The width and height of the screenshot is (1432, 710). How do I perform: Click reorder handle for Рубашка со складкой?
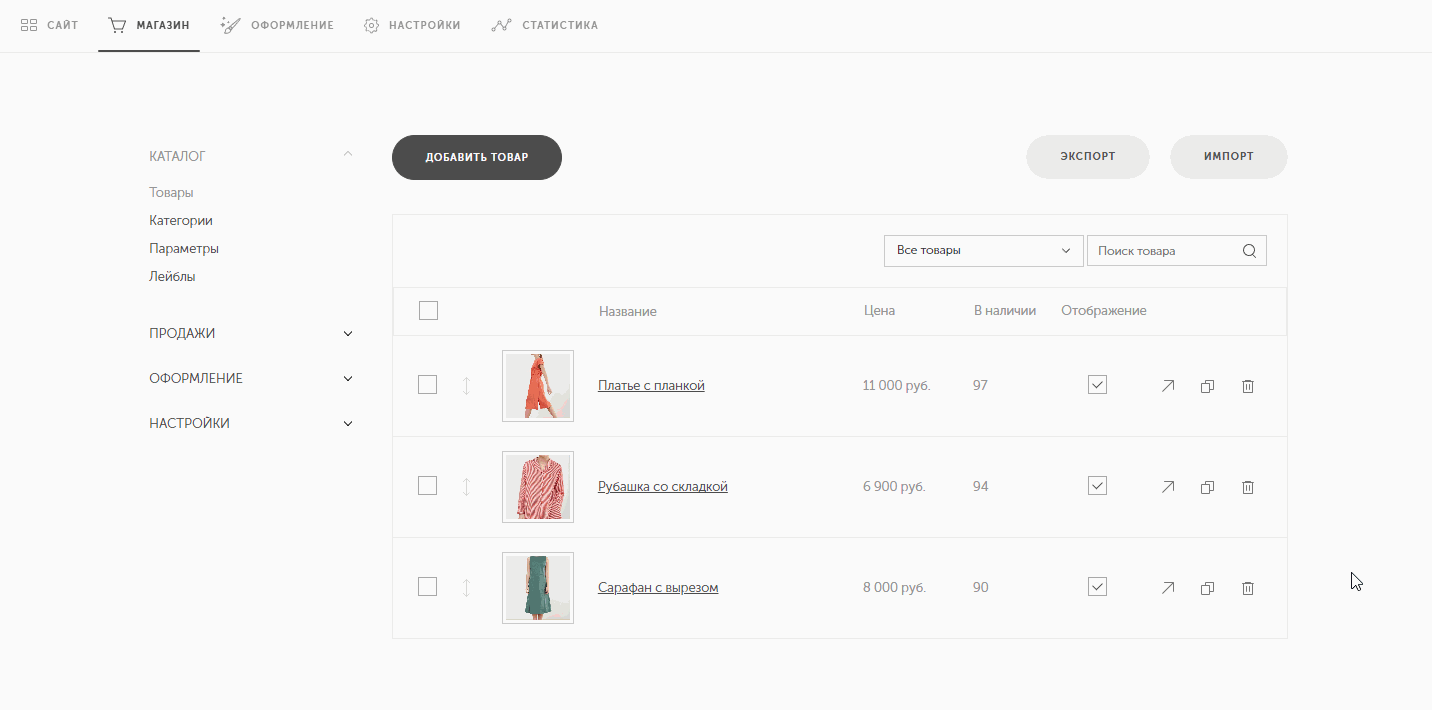click(x=466, y=487)
